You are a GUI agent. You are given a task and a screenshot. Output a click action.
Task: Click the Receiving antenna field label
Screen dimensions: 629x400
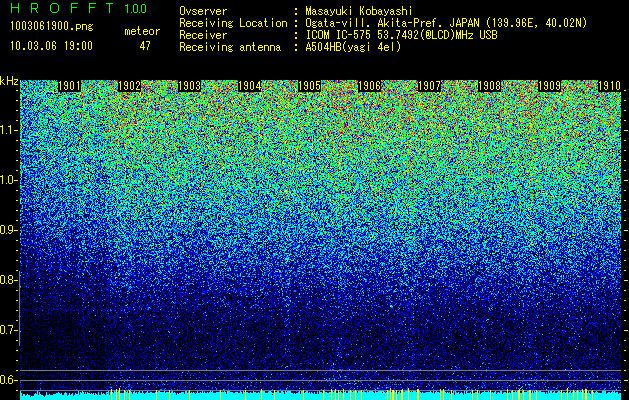[230, 47]
